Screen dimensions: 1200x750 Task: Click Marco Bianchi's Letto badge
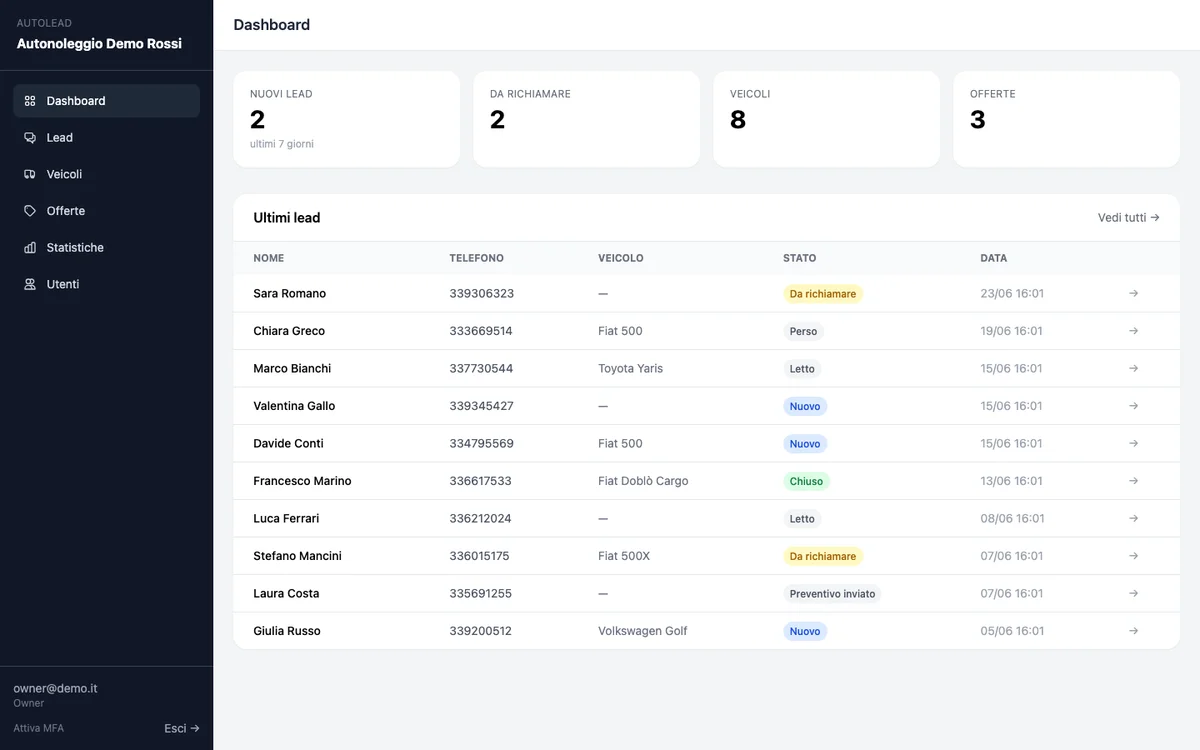802,369
